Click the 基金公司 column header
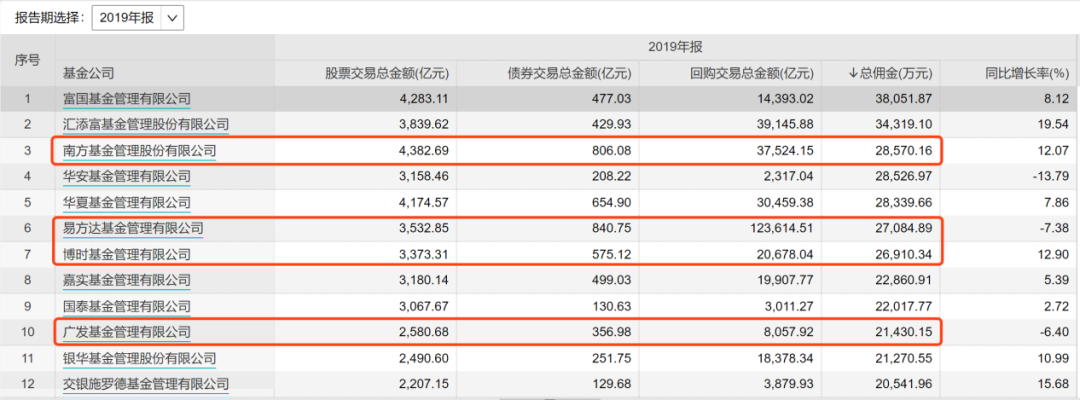 88,72
